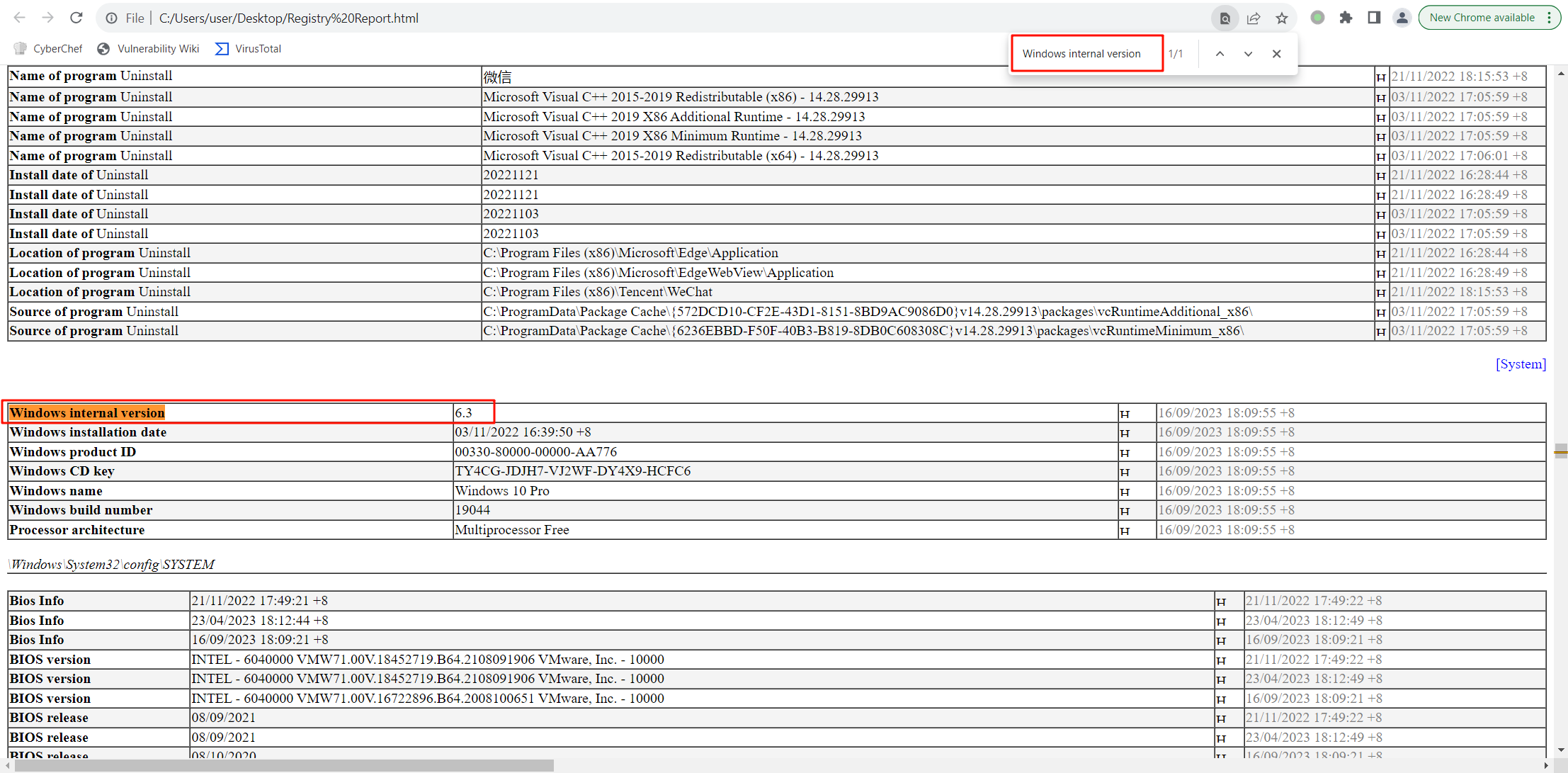Screen dimensions: 1568x773
Task: Click the Windows\System32\config\SYSTEM path text
Action: click(111, 565)
